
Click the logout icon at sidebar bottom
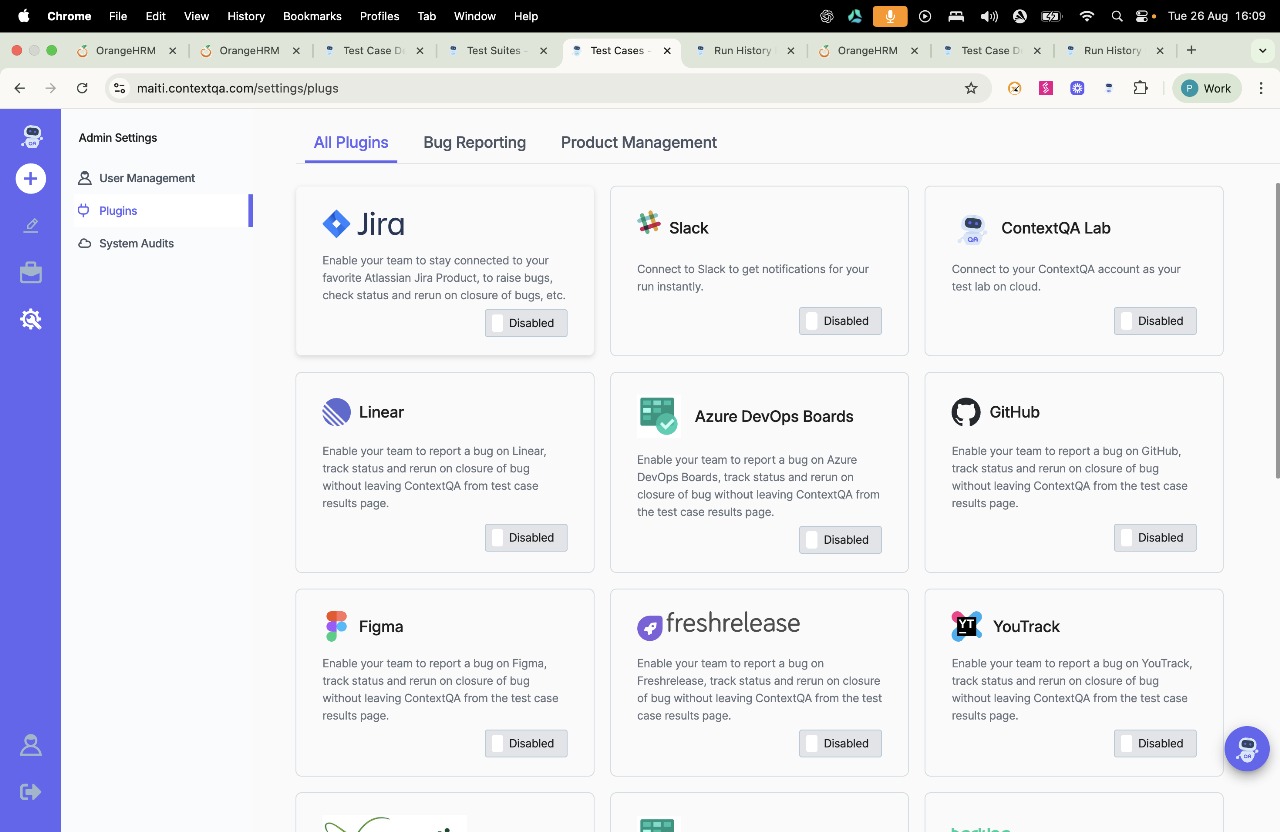(x=31, y=792)
